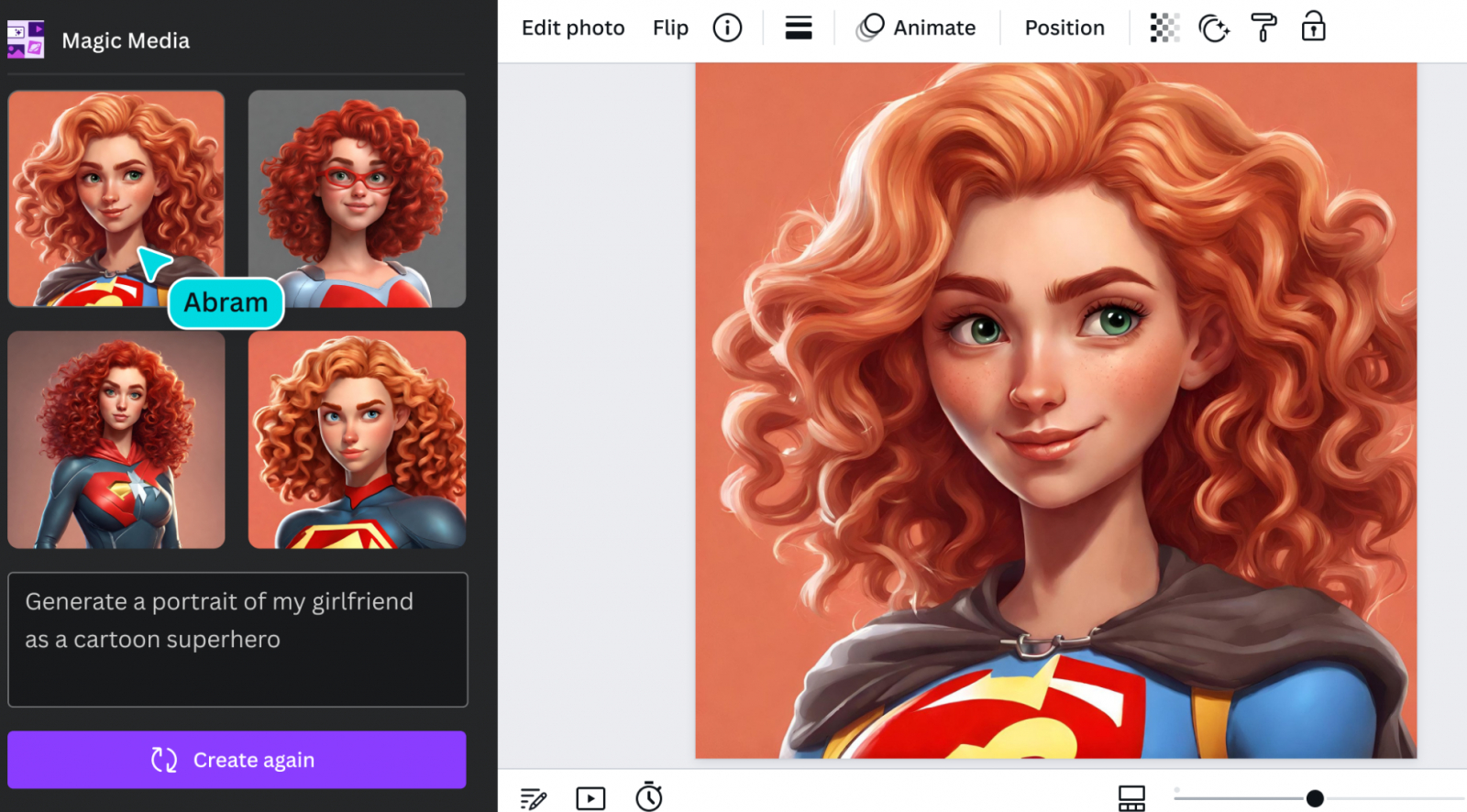Select the blue-eyed curly hair thumbnail
Screen dimensions: 1467x812
[357, 440]
